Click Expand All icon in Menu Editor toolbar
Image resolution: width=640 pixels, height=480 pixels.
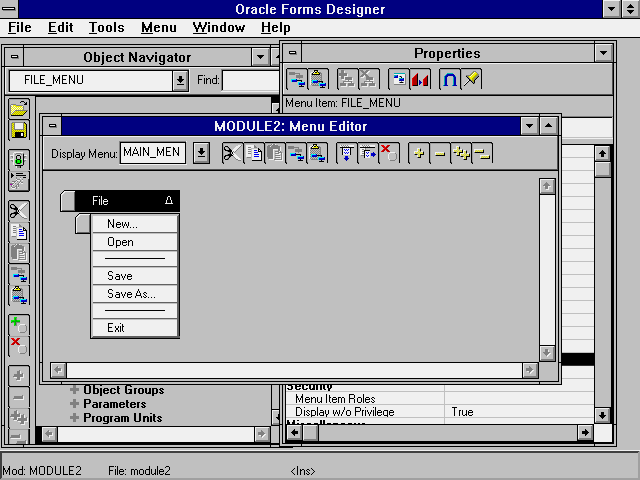[x=461, y=152]
